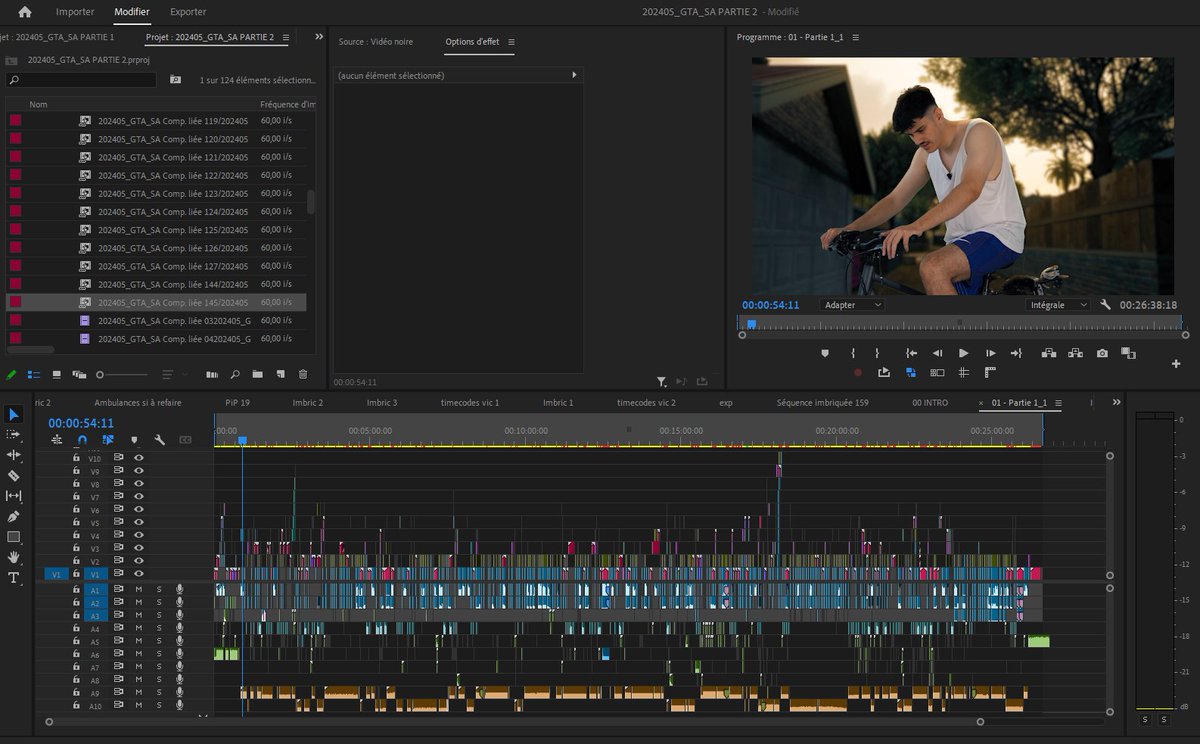Create a new bin in Project panel
The image size is (1200, 744).
[257, 374]
